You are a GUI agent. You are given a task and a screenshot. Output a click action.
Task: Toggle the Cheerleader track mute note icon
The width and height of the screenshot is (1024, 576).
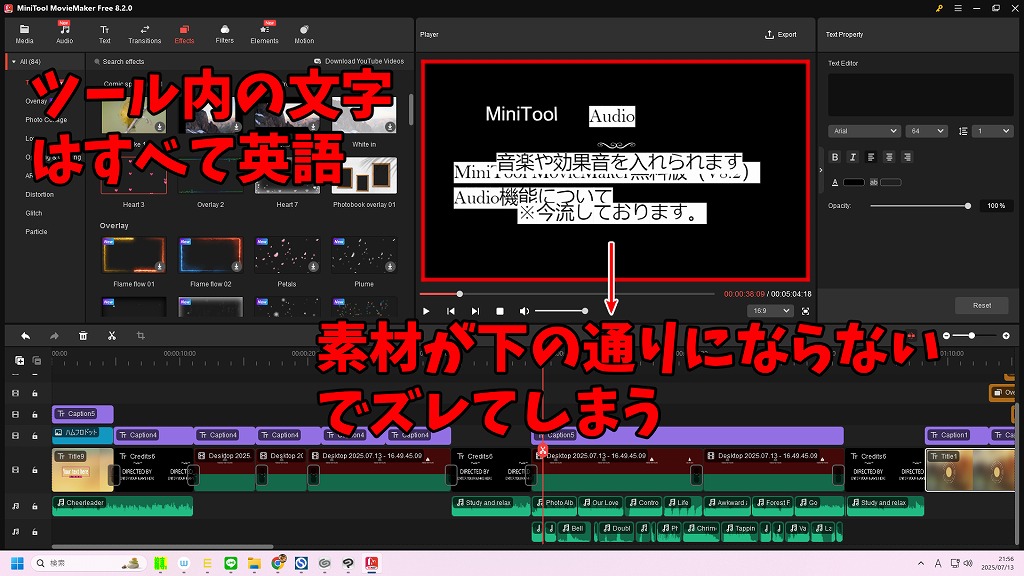tap(16, 506)
